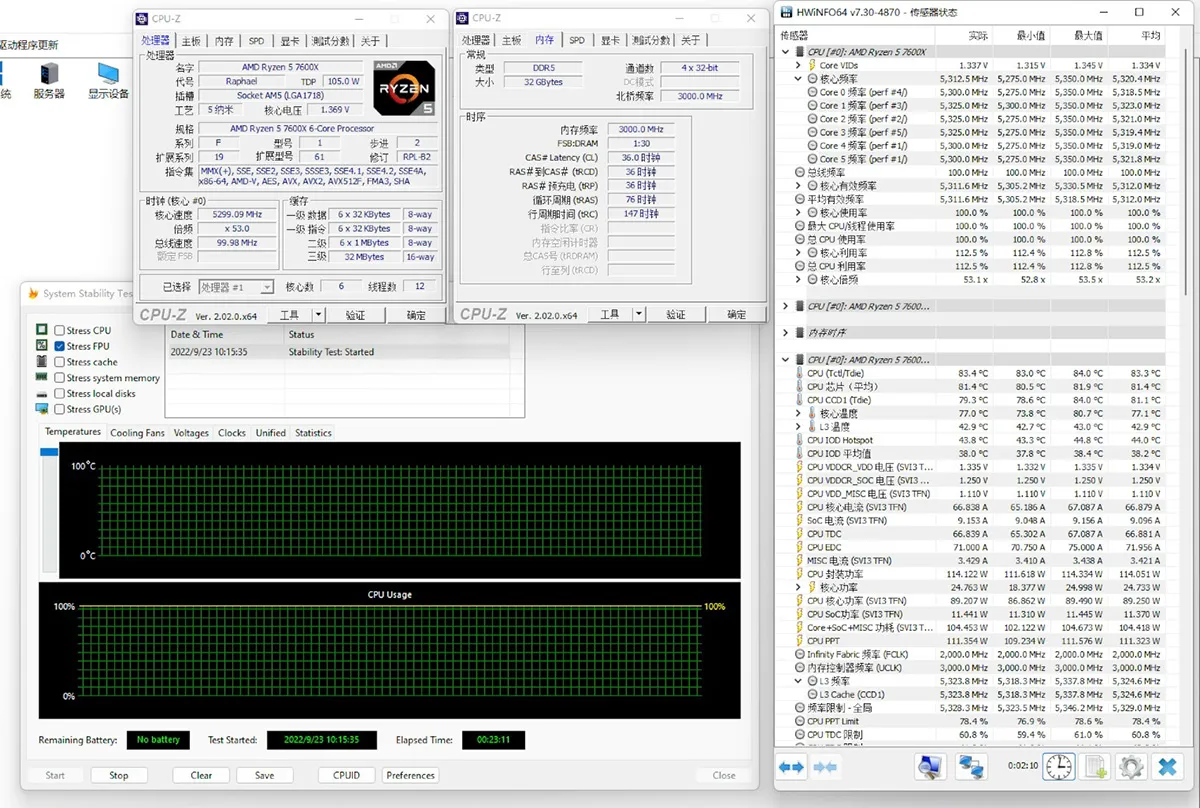1200x808 pixels.
Task: Click 确定 button in memory CPU-Z
Action: click(736, 314)
